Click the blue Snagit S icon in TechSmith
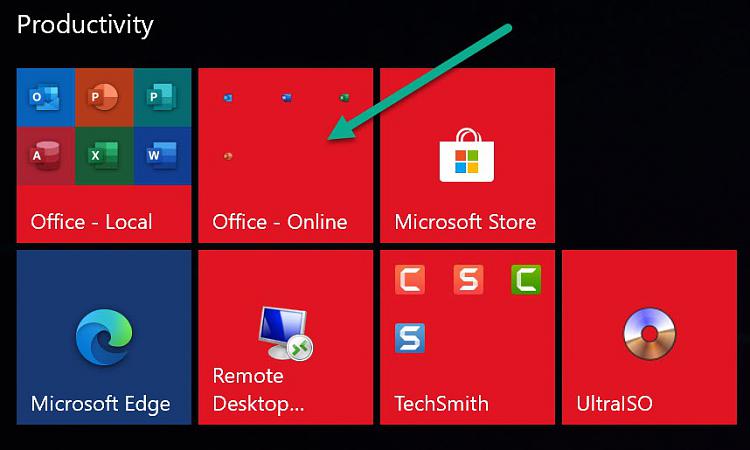Screen dimensions: 750x450 pos(410,338)
